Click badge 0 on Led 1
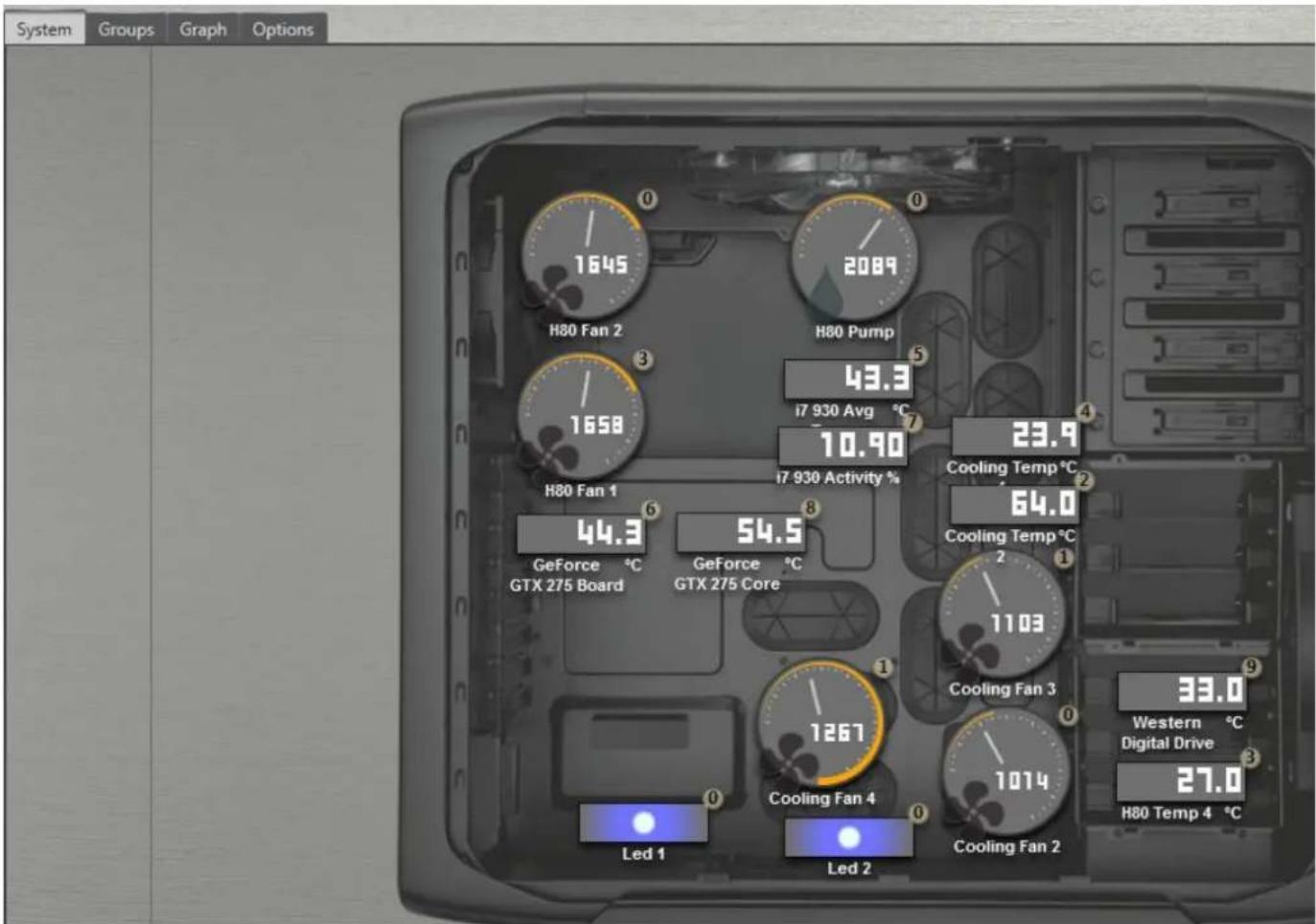 point(713,797)
